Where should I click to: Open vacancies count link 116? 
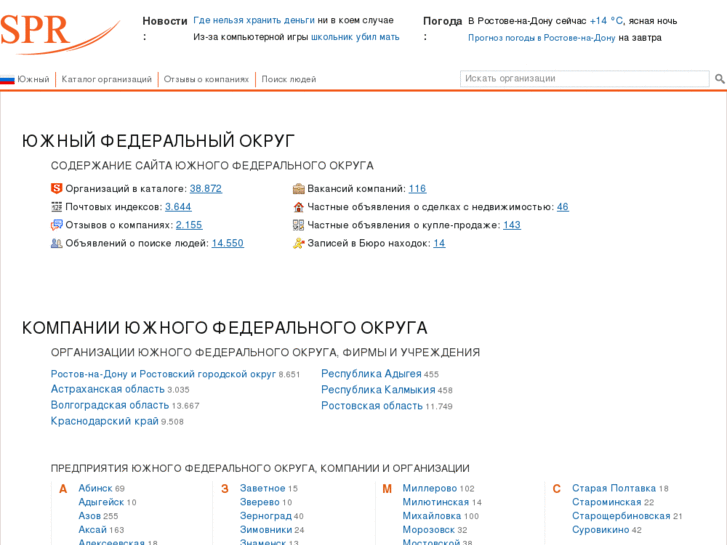click(417, 189)
